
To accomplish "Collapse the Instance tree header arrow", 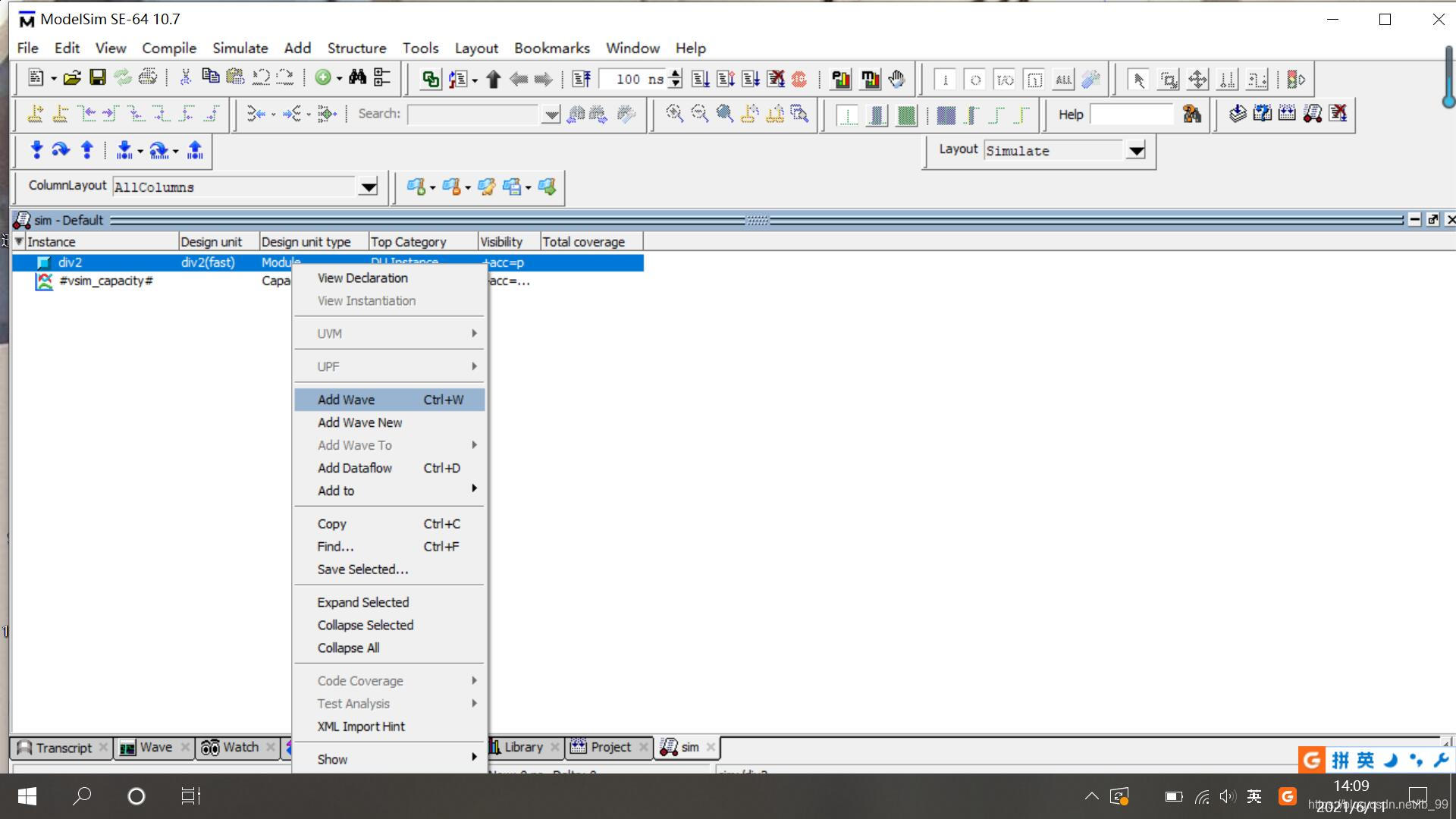I will [19, 241].
